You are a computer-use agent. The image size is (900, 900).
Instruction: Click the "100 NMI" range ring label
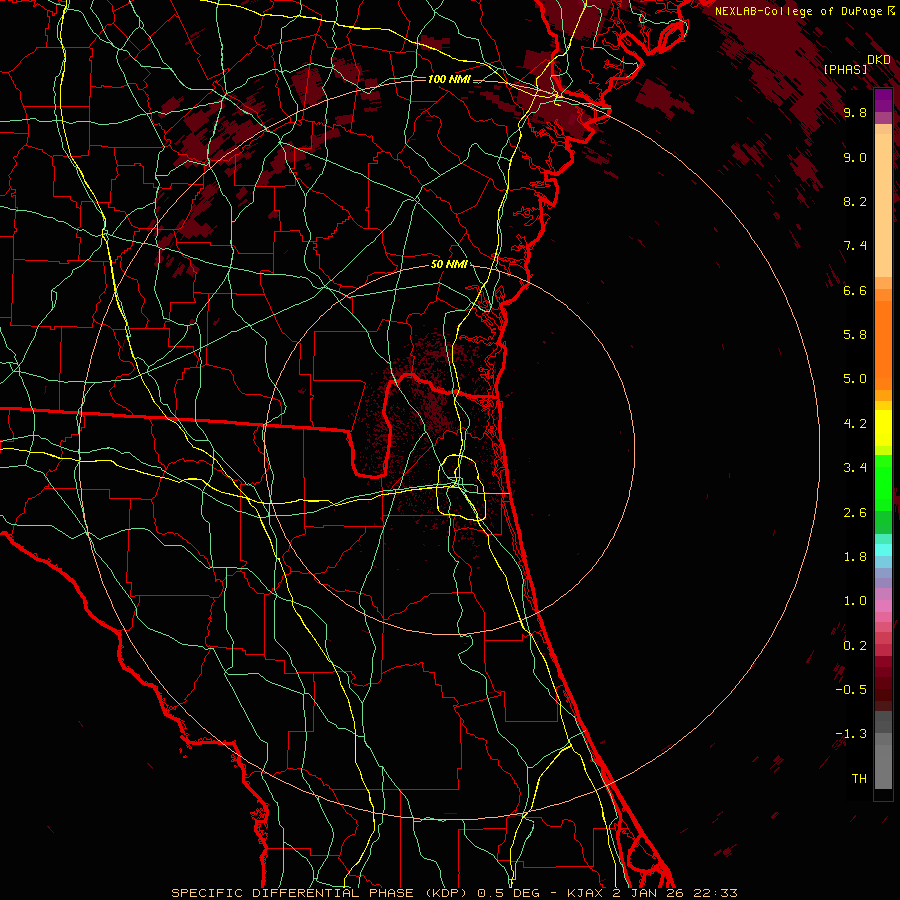click(x=449, y=79)
